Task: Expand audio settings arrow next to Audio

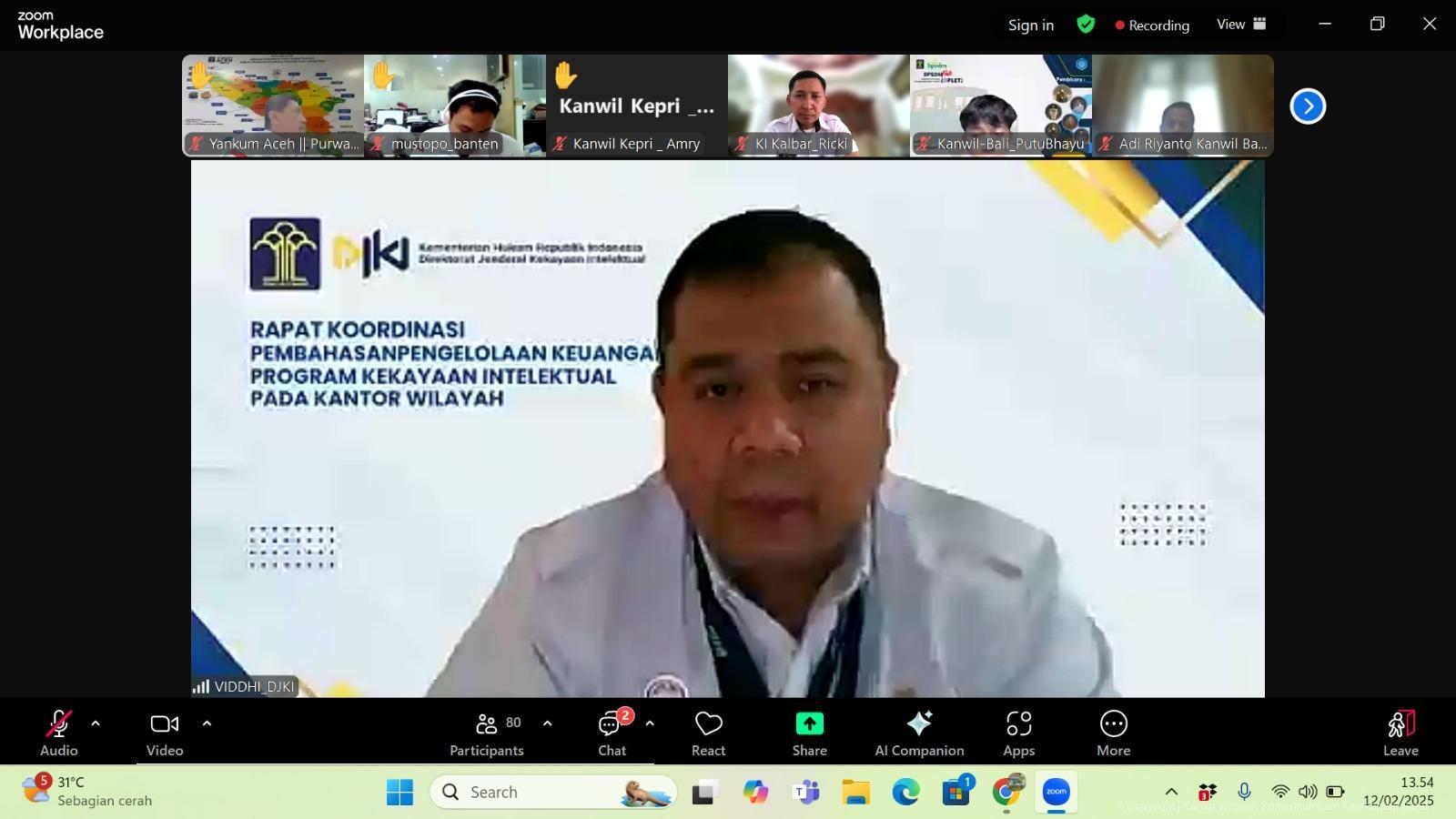Action: (x=96, y=724)
